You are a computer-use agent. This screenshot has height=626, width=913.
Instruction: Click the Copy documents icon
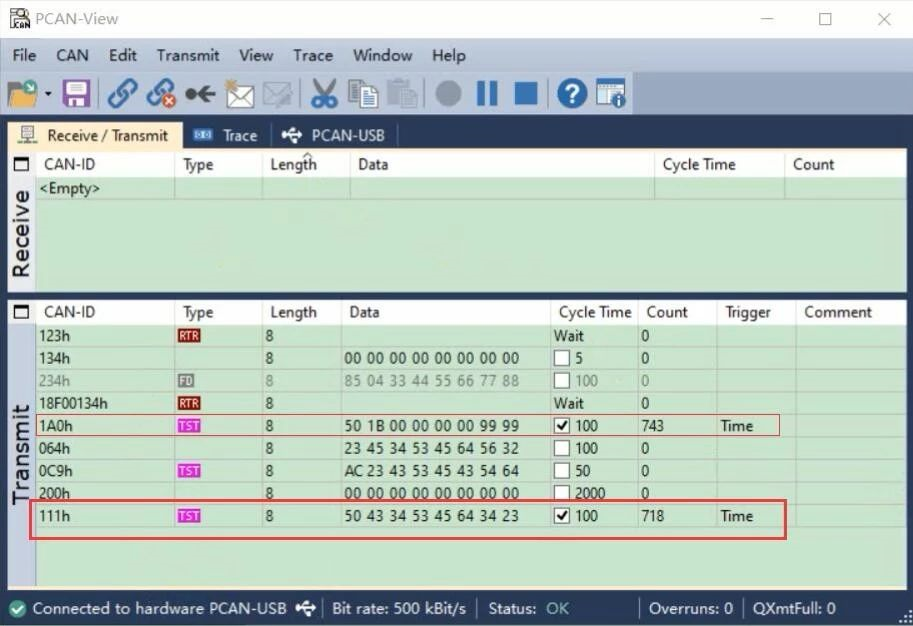363,94
